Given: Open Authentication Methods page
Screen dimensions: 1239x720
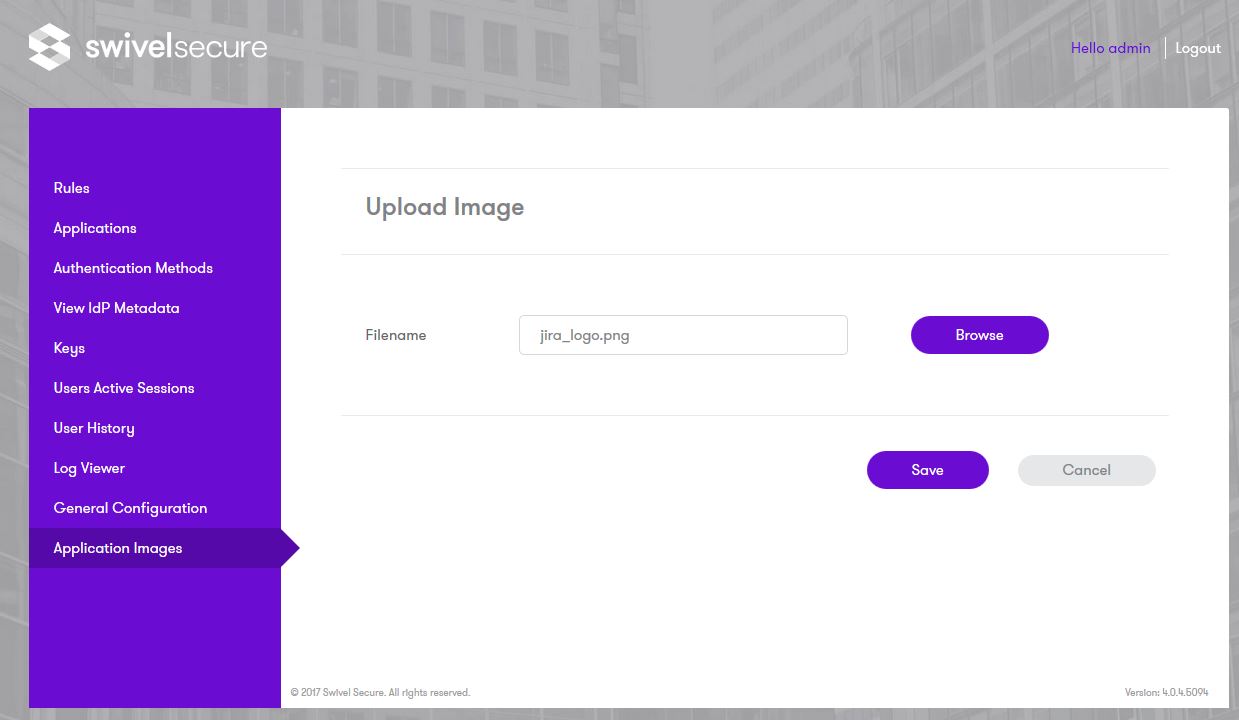Looking at the screenshot, I should (133, 268).
